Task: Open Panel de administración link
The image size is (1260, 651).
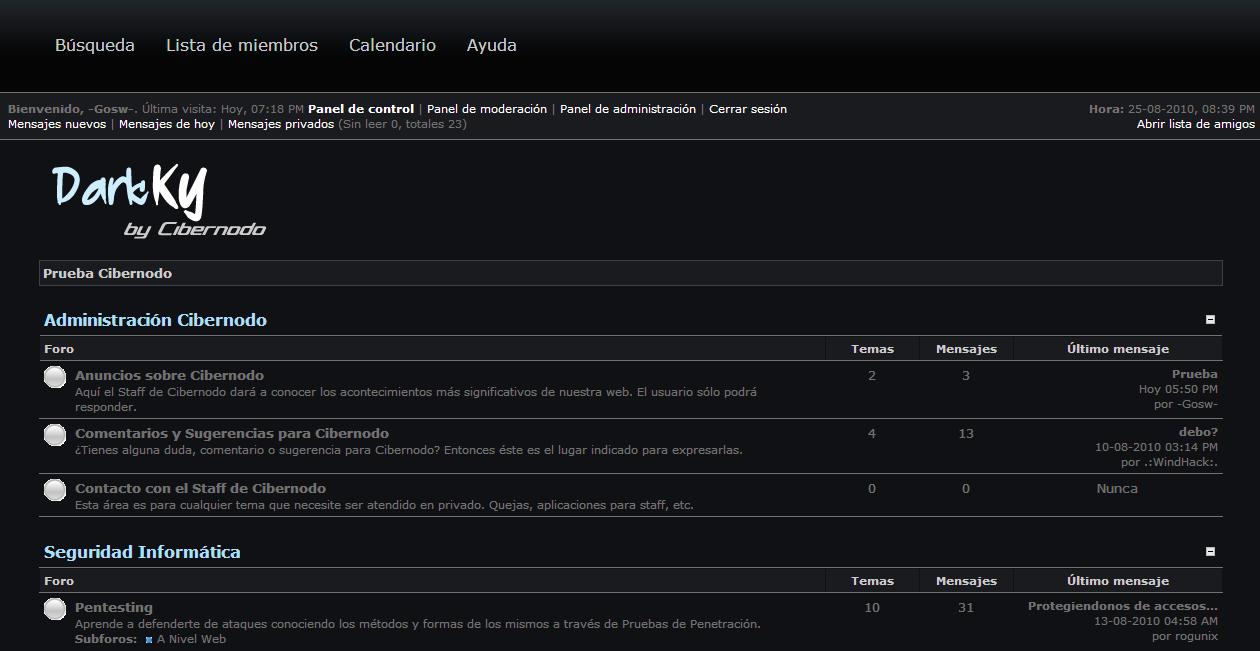Action: coord(628,109)
